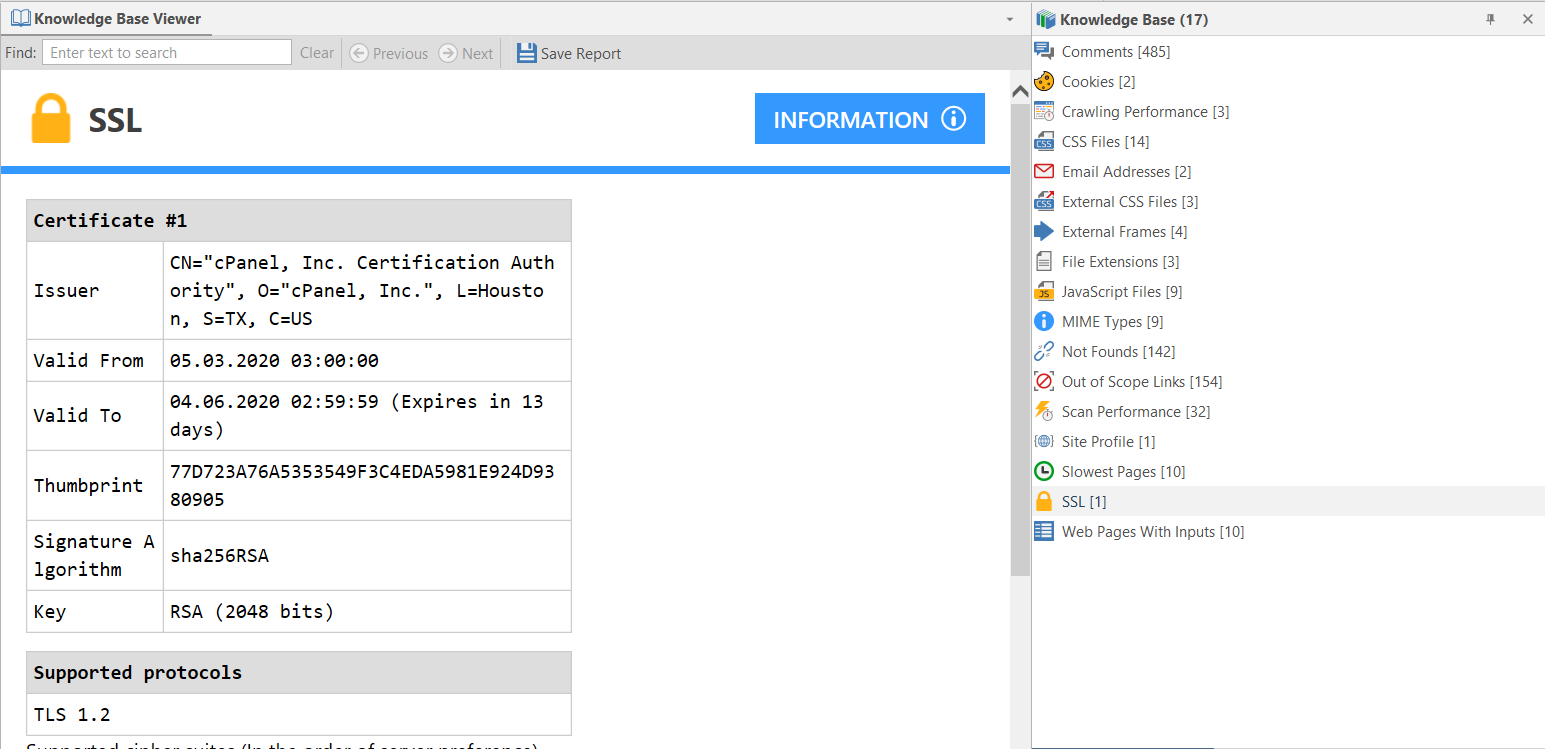Open Slowest Pages via the clock icon
Viewport: 1545px width, 749px height.
pos(1044,471)
